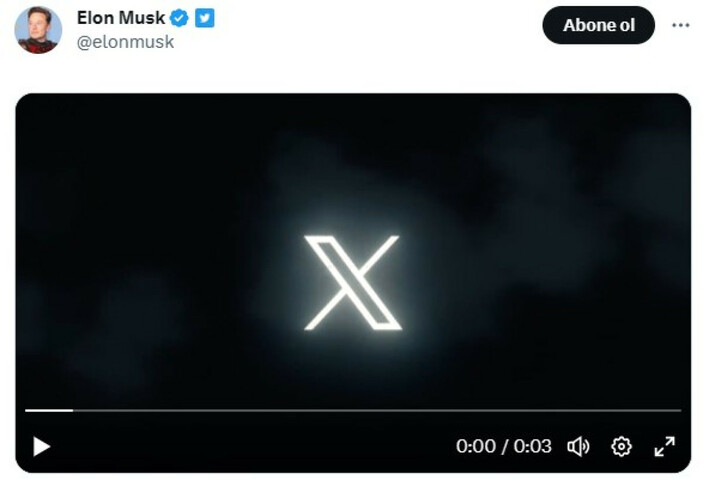Enter fullscreen with the expand arrows icon

664,446
